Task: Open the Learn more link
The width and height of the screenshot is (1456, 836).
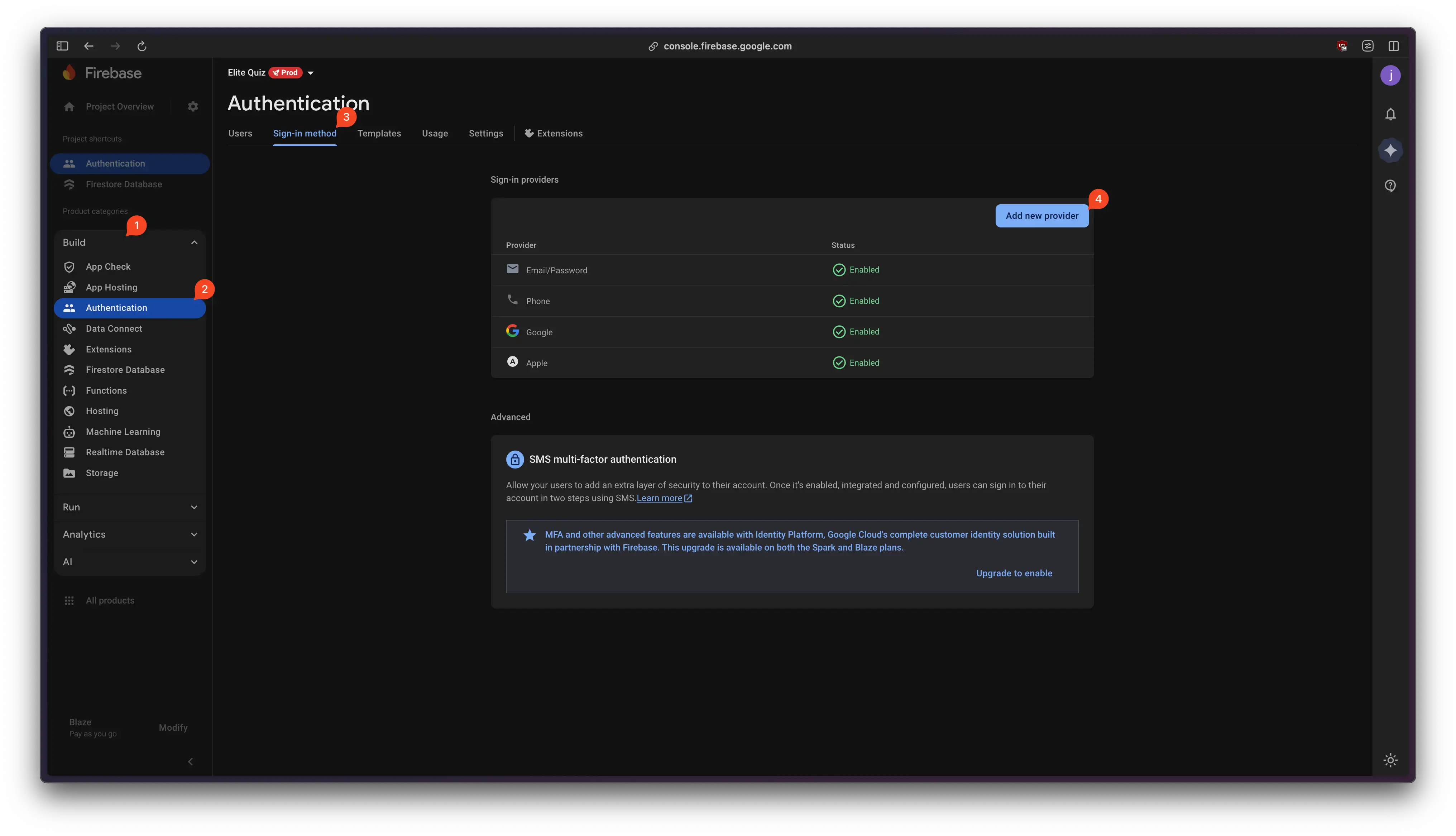Action: [x=664, y=498]
